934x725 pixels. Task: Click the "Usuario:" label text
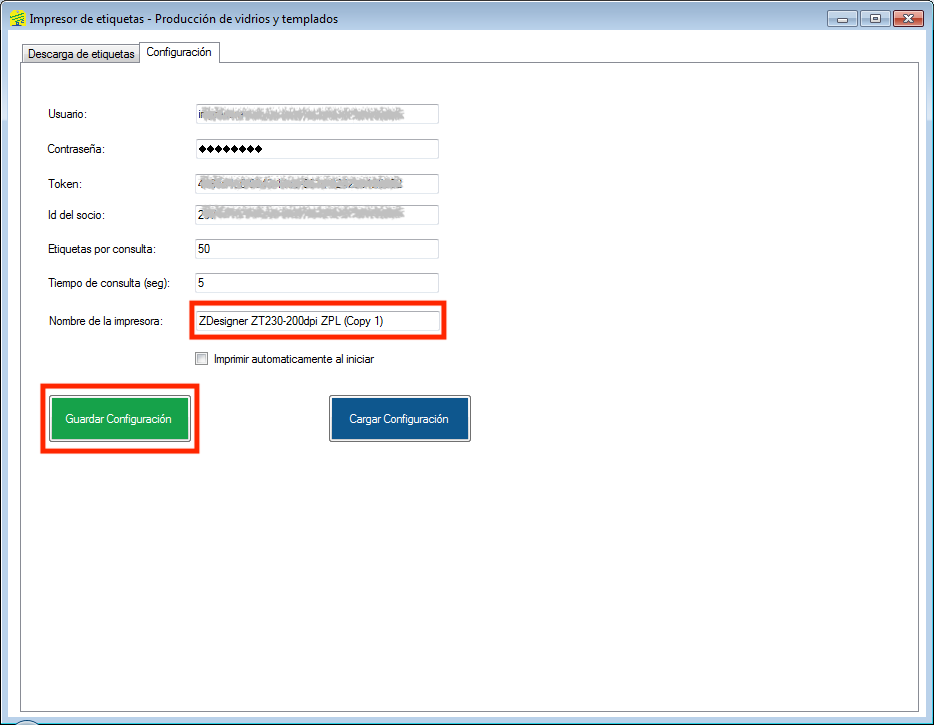tap(68, 114)
